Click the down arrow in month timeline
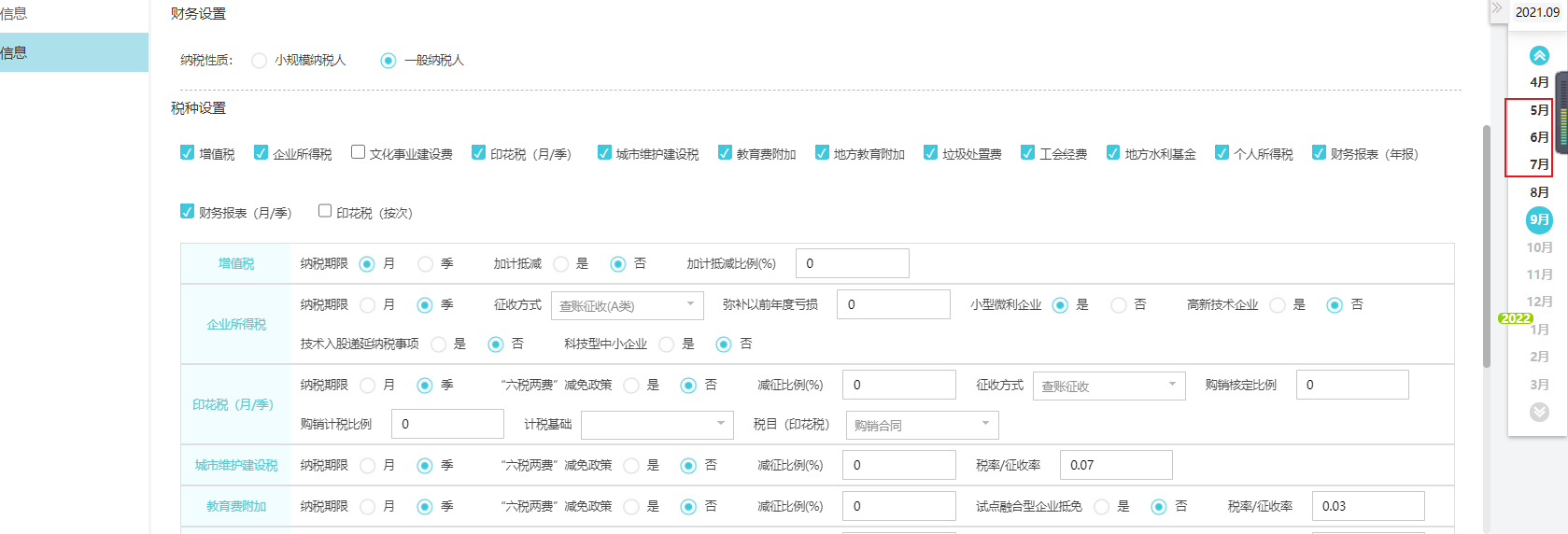 (1539, 412)
